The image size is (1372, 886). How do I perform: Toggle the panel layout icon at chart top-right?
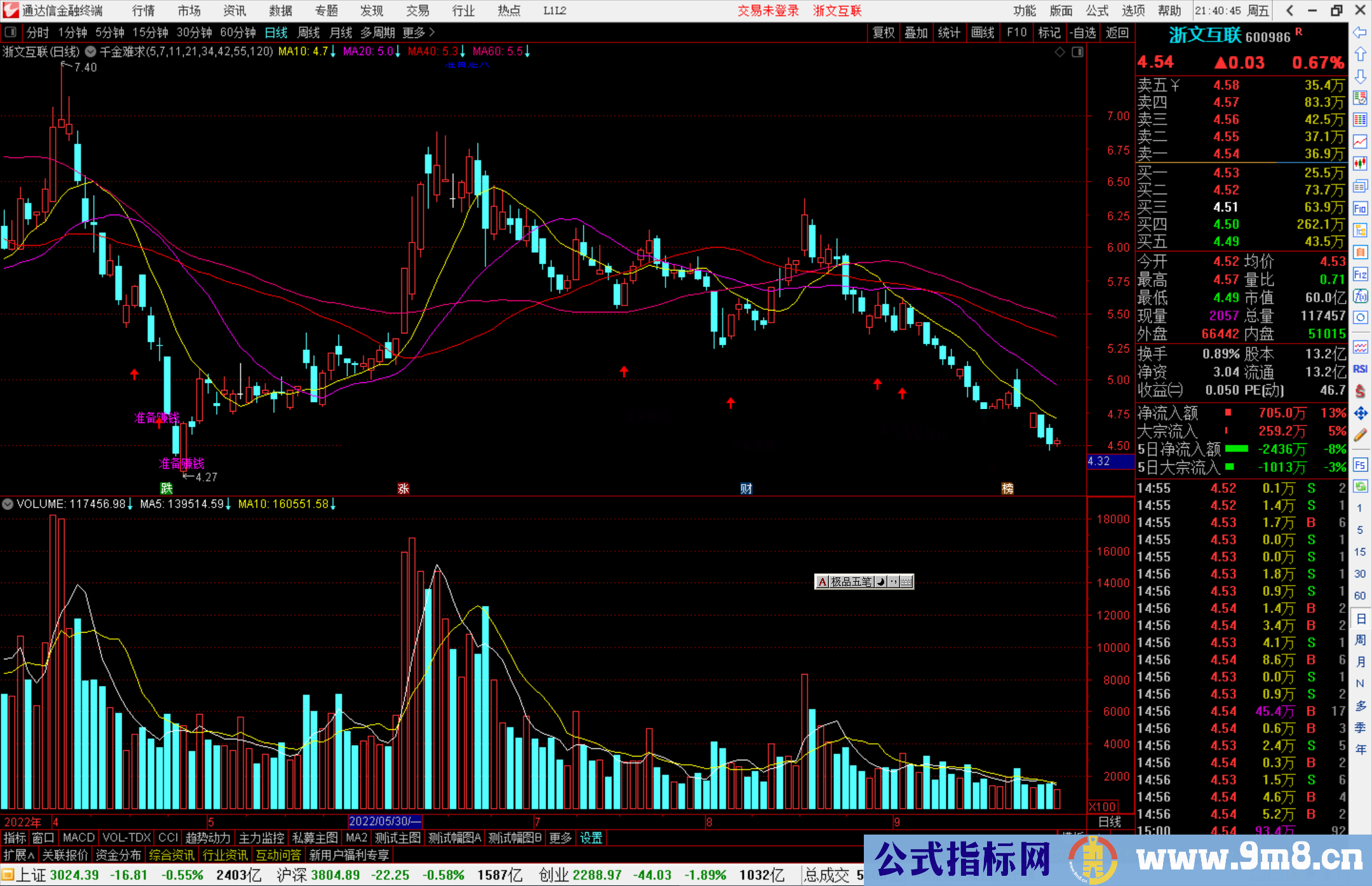pos(1078,52)
